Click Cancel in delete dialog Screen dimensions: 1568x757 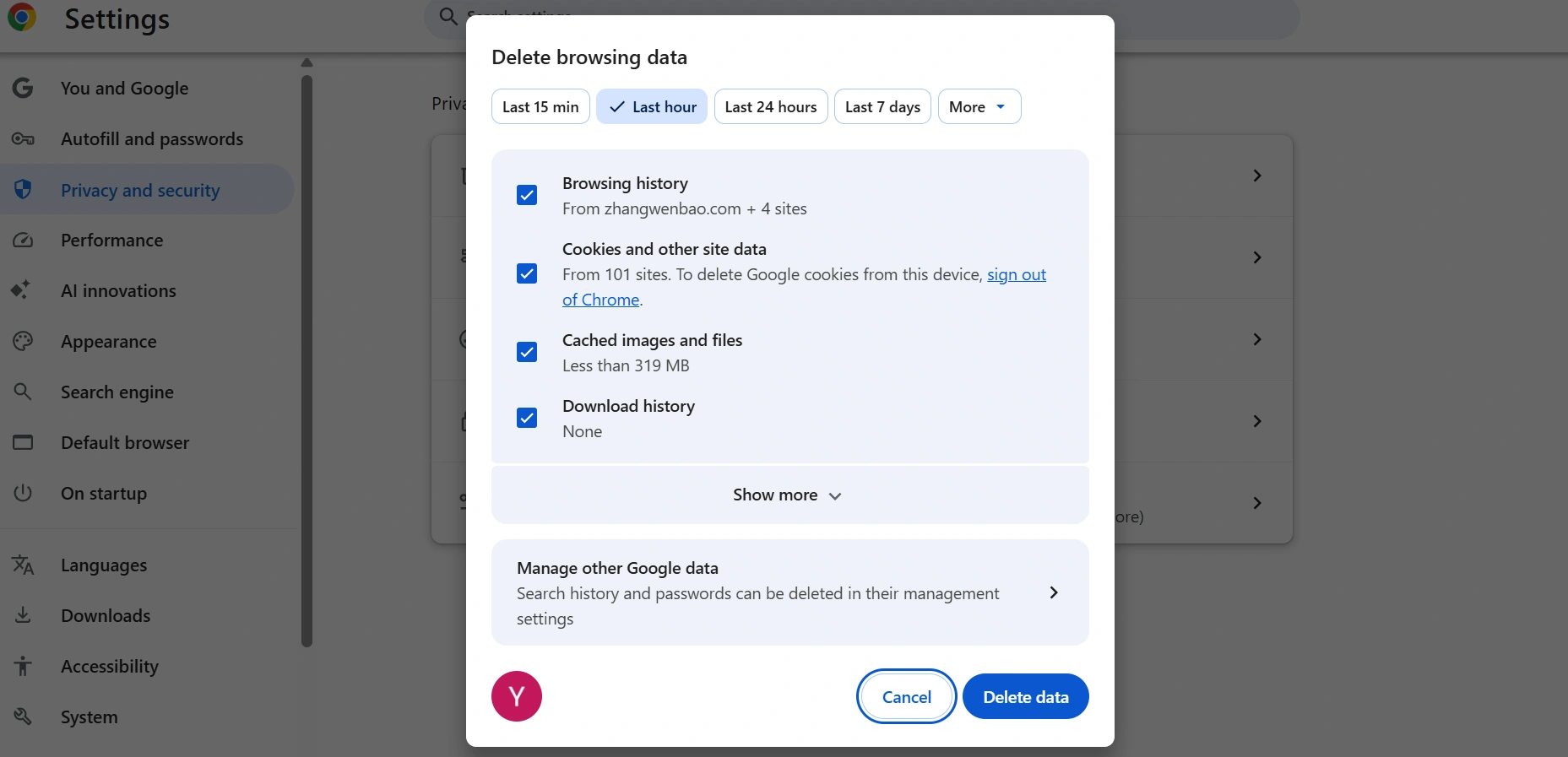coord(906,696)
